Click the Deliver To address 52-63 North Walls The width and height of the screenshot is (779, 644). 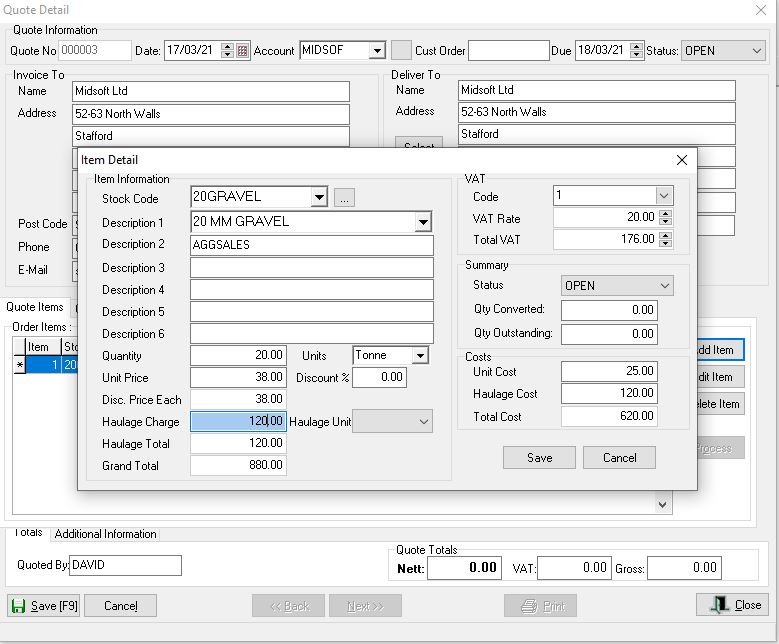(x=596, y=112)
